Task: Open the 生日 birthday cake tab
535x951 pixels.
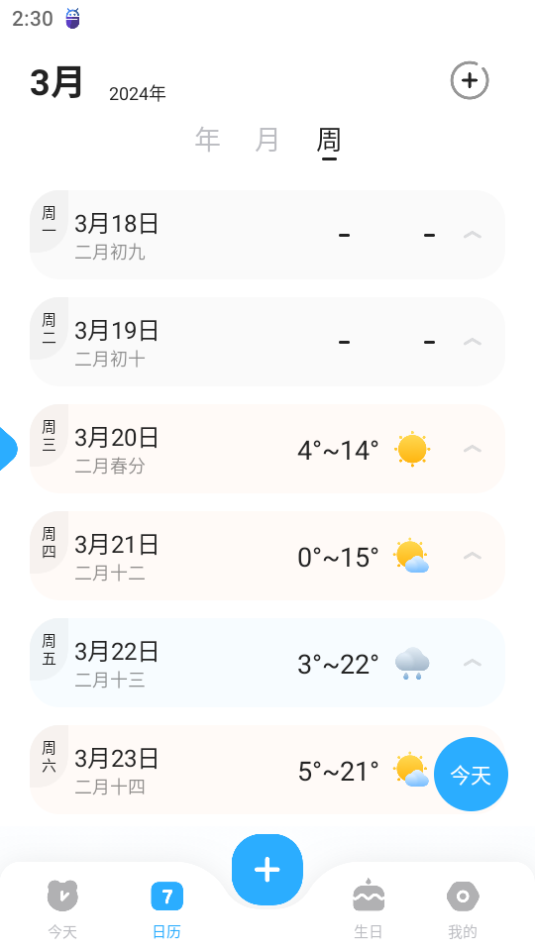Action: click(x=368, y=909)
